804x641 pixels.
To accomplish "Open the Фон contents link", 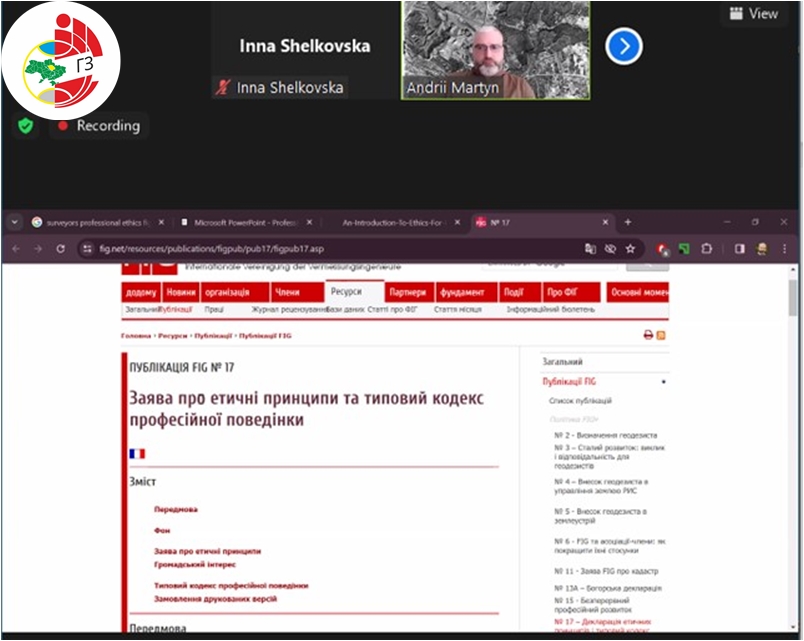I will click(162, 531).
